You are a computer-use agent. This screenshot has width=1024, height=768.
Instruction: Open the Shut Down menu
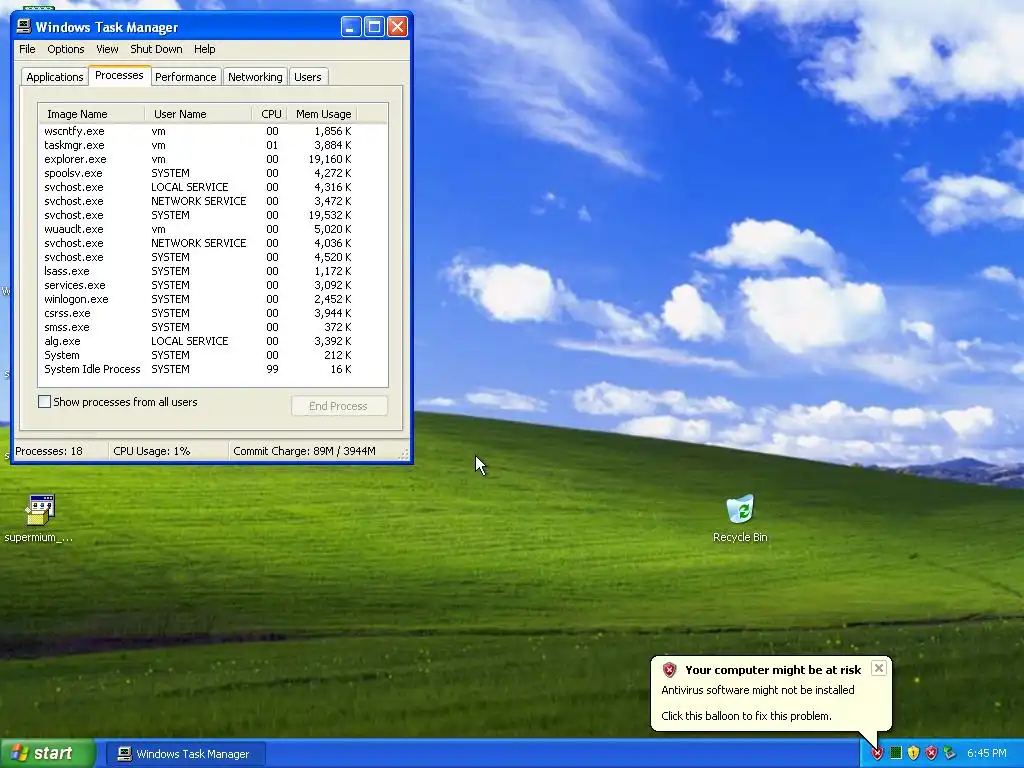pos(156,49)
